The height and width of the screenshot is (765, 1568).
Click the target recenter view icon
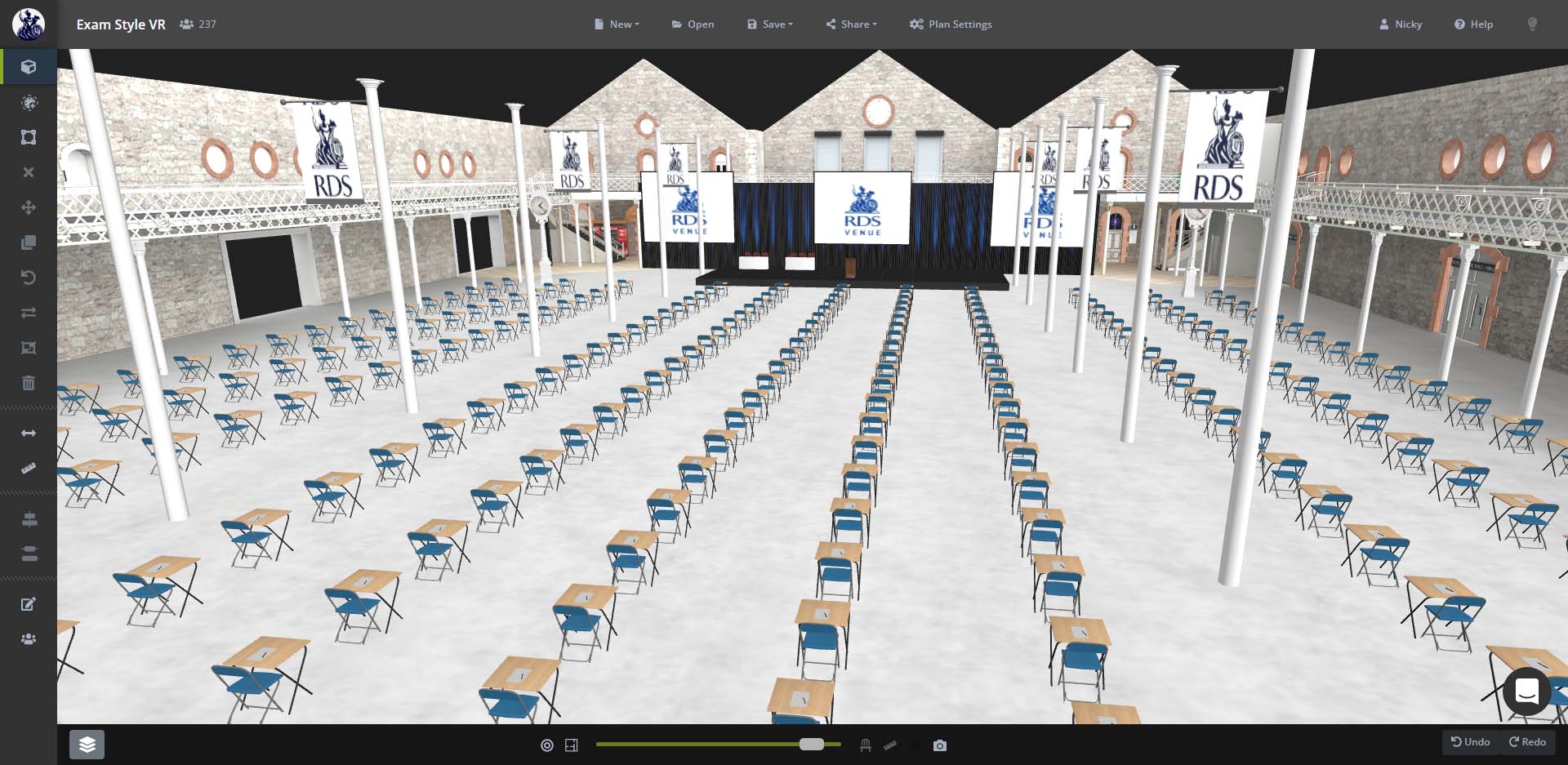point(547,745)
